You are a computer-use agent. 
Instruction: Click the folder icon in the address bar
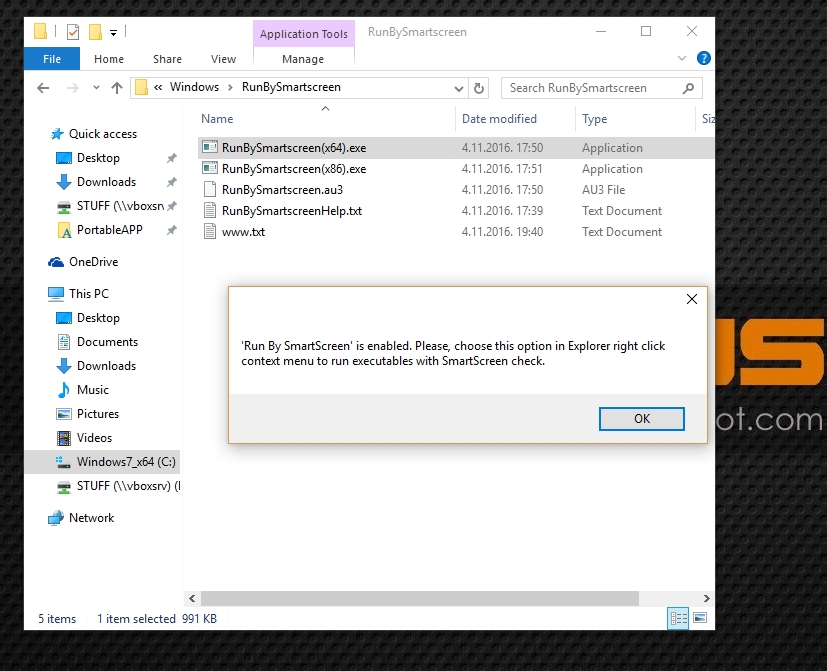[x=141, y=88]
